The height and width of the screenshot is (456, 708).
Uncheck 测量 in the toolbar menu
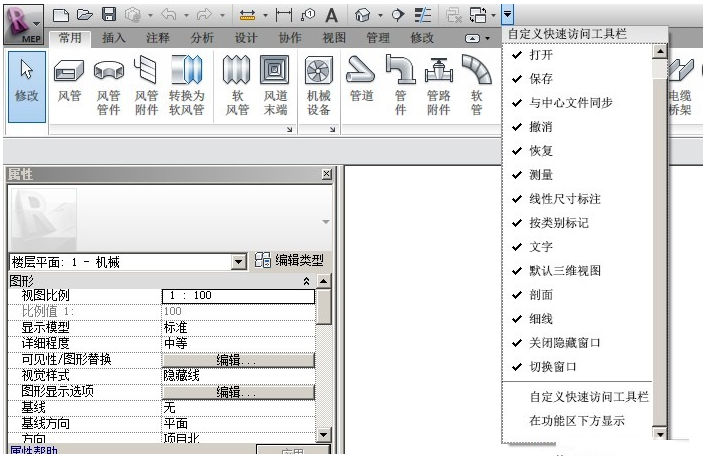(x=578, y=175)
